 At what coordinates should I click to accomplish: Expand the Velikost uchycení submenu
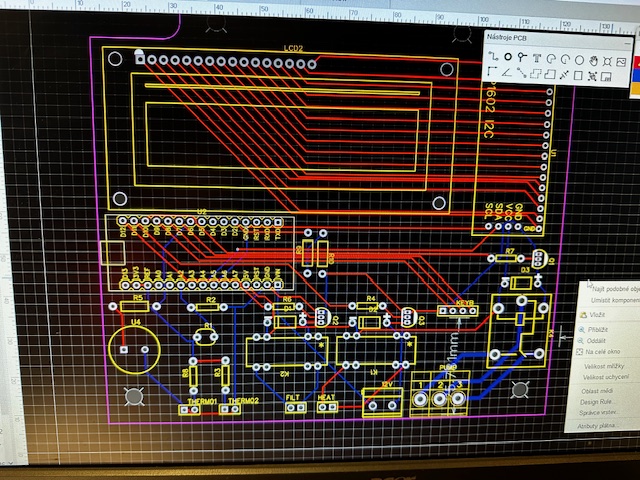pos(606,378)
